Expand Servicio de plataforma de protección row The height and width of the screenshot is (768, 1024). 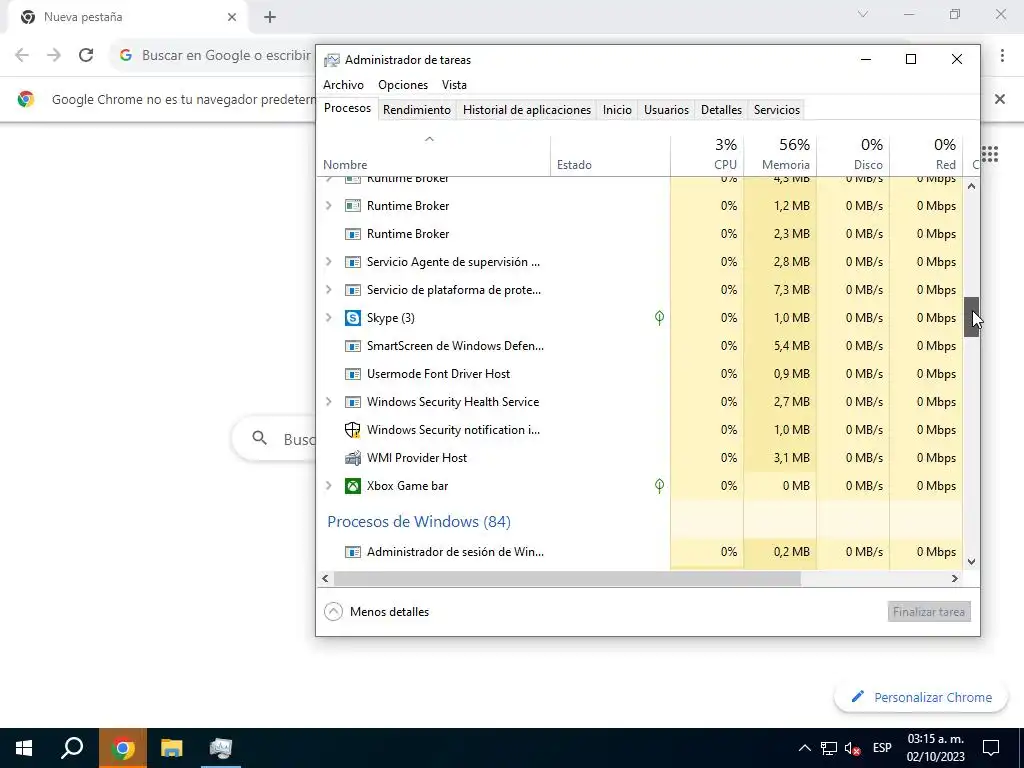(x=328, y=290)
